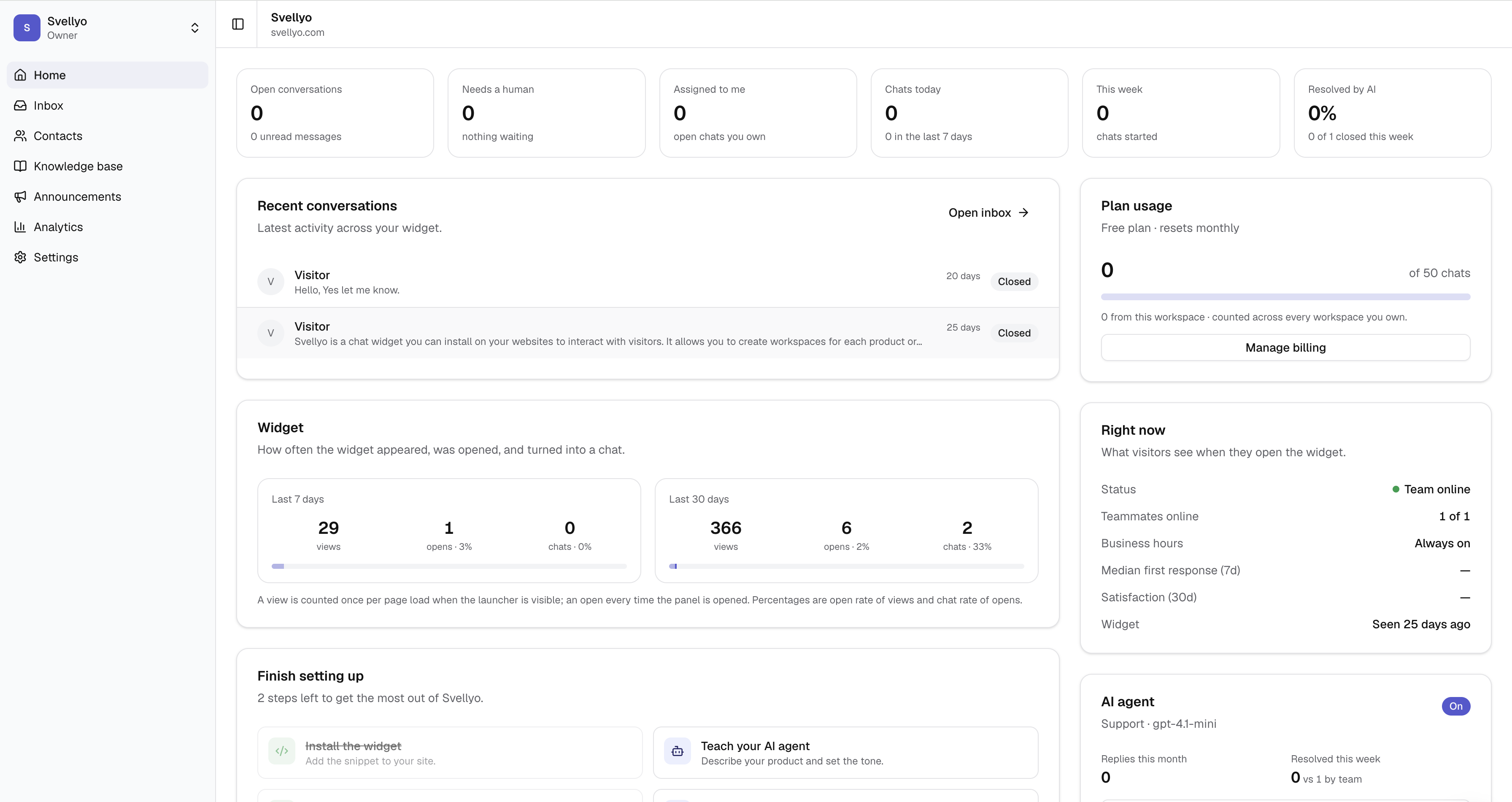
Task: Open the Visitor conversation about the chat widget
Action: coord(648,333)
